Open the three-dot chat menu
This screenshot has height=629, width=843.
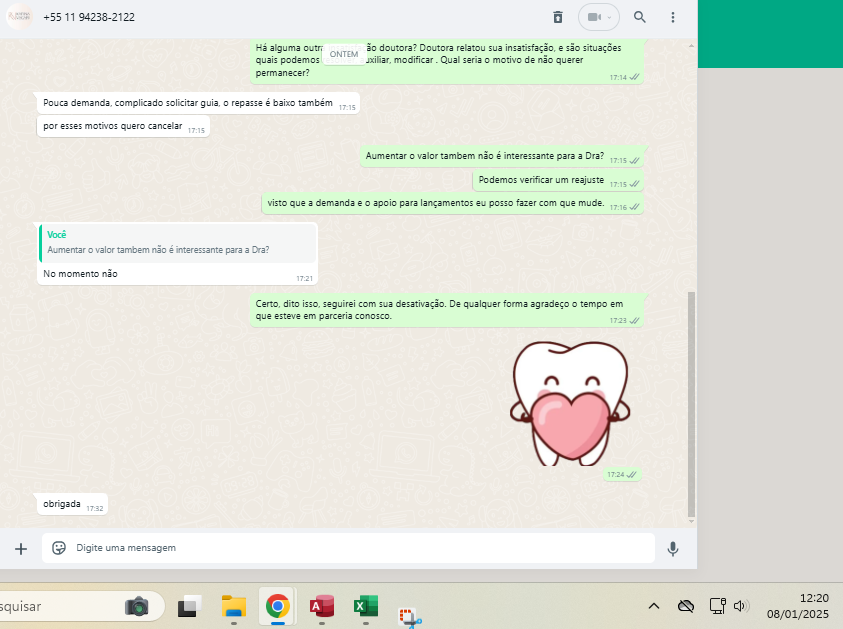point(673,17)
